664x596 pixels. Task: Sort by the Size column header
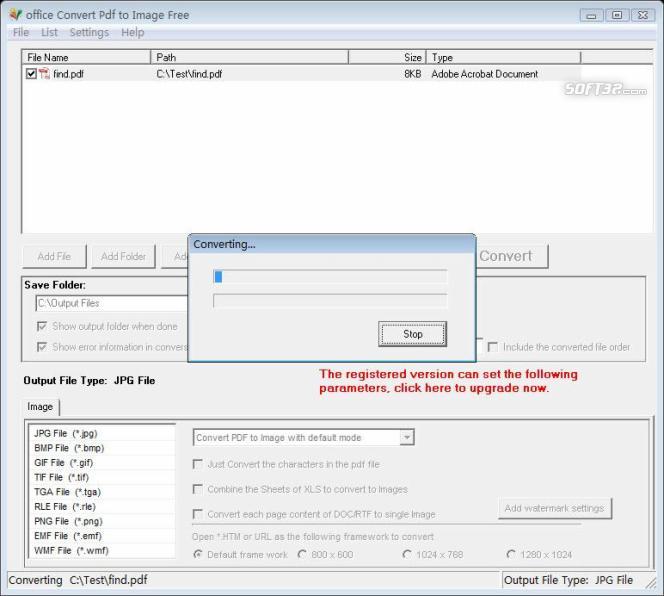click(387, 57)
